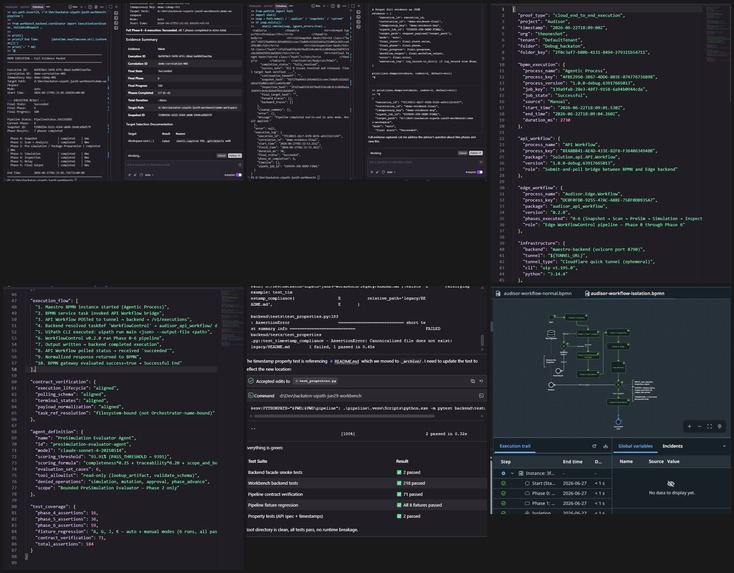734x573 pixels.
Task: Copy the Accepted edits entry using its copy icon
Action: pyautogui.click(x=473, y=381)
